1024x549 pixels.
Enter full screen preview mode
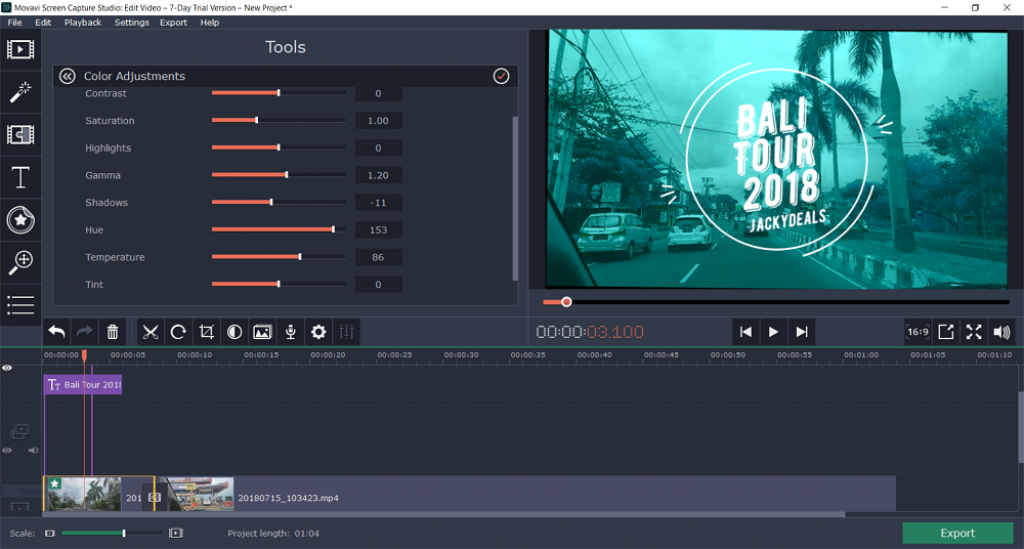point(974,332)
